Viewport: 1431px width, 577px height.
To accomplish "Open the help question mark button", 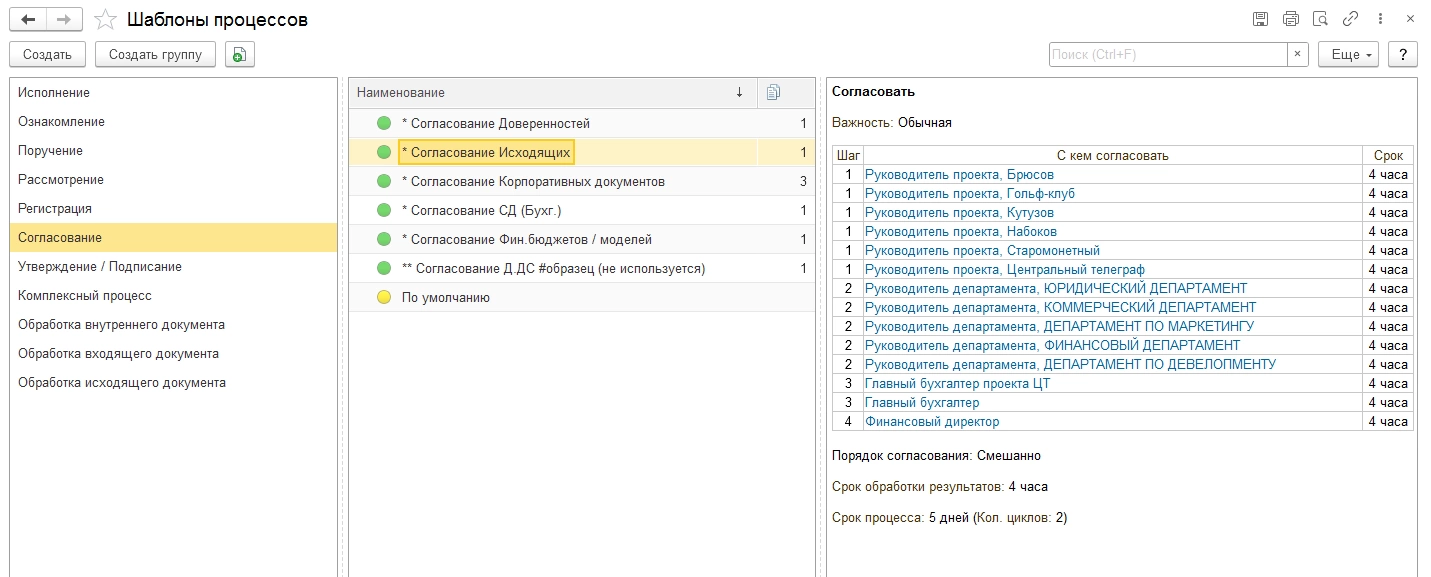I will click(1403, 55).
